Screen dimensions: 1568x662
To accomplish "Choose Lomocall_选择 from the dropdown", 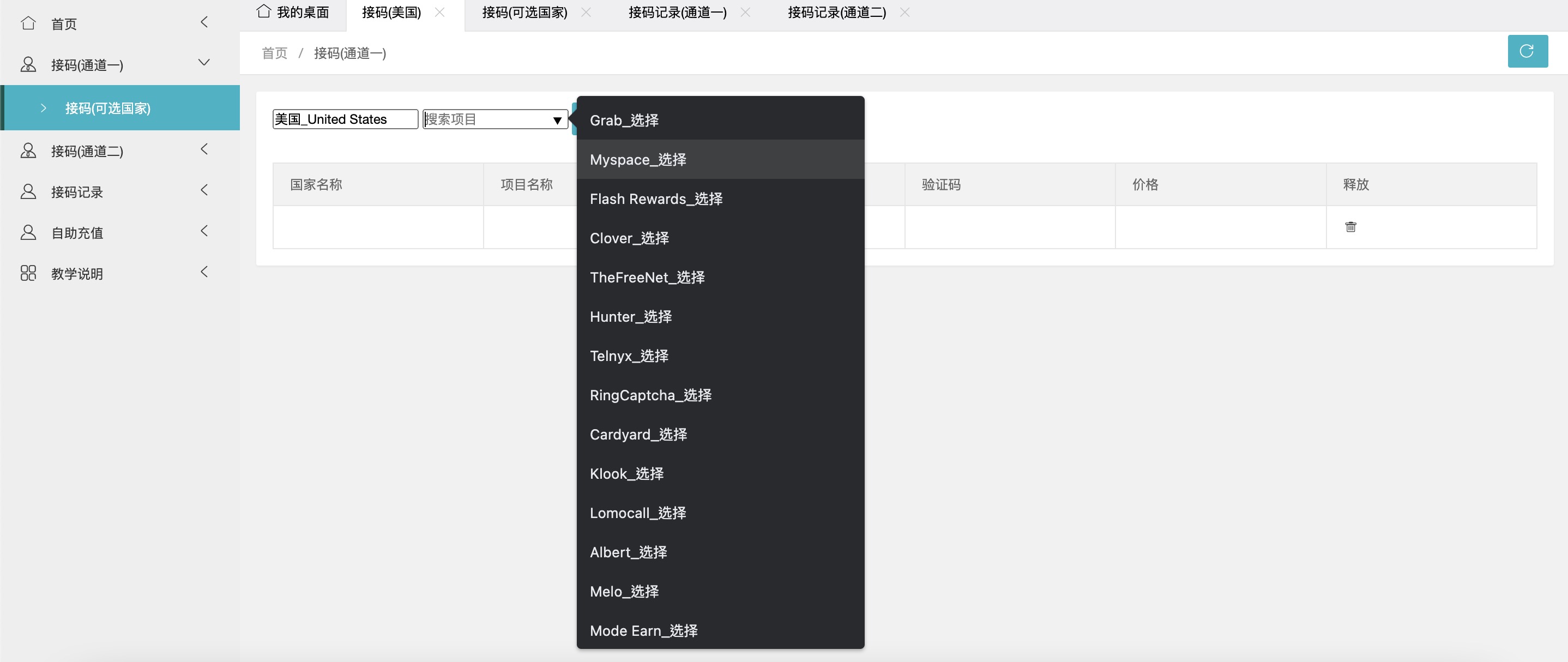I will click(x=720, y=513).
